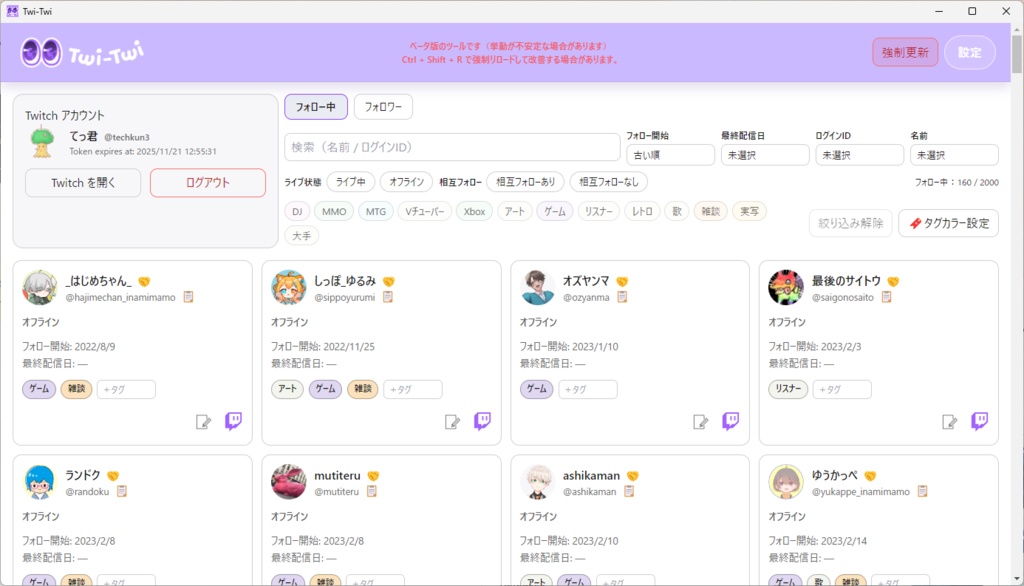Open the ログインID 未選択 dropdown
This screenshot has width=1024, height=586.
click(858, 154)
